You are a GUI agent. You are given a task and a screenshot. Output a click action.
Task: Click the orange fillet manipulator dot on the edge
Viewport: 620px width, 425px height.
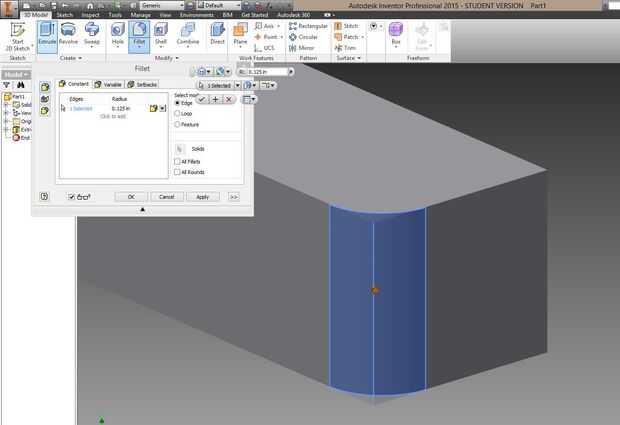(x=375, y=291)
